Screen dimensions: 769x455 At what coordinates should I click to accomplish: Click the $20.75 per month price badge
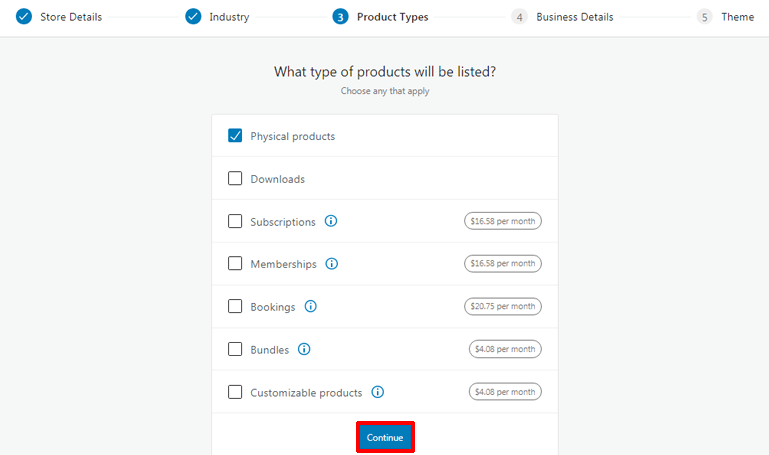coord(503,307)
